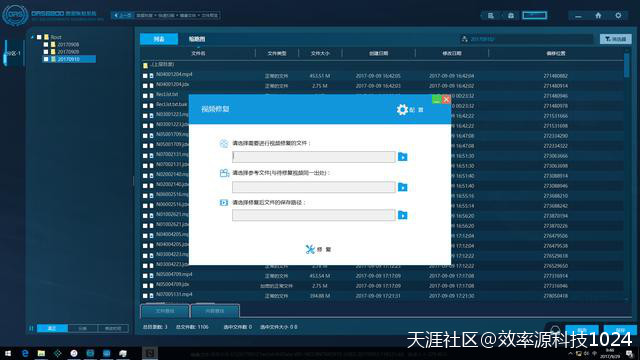Screen dimensions: 640x360
Task: Click the file-to-repair path input field
Action: click(x=313, y=157)
